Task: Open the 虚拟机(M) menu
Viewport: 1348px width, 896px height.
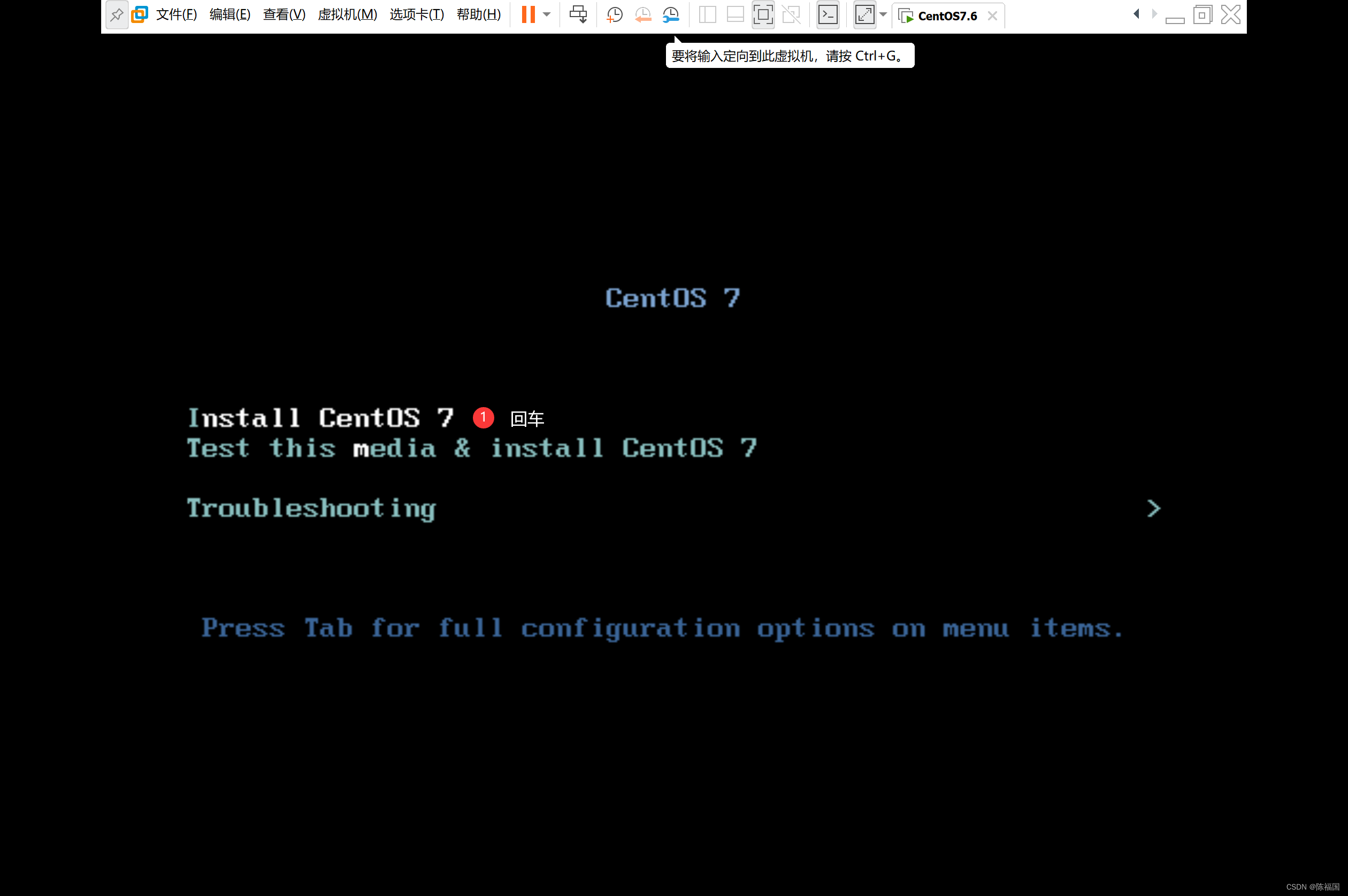Action: coord(347,15)
